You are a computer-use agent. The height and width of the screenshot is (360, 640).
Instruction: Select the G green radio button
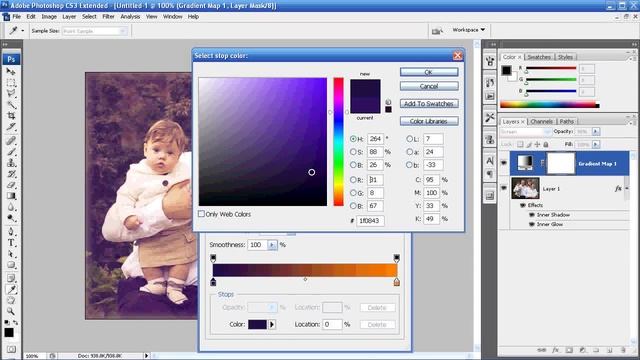353,193
